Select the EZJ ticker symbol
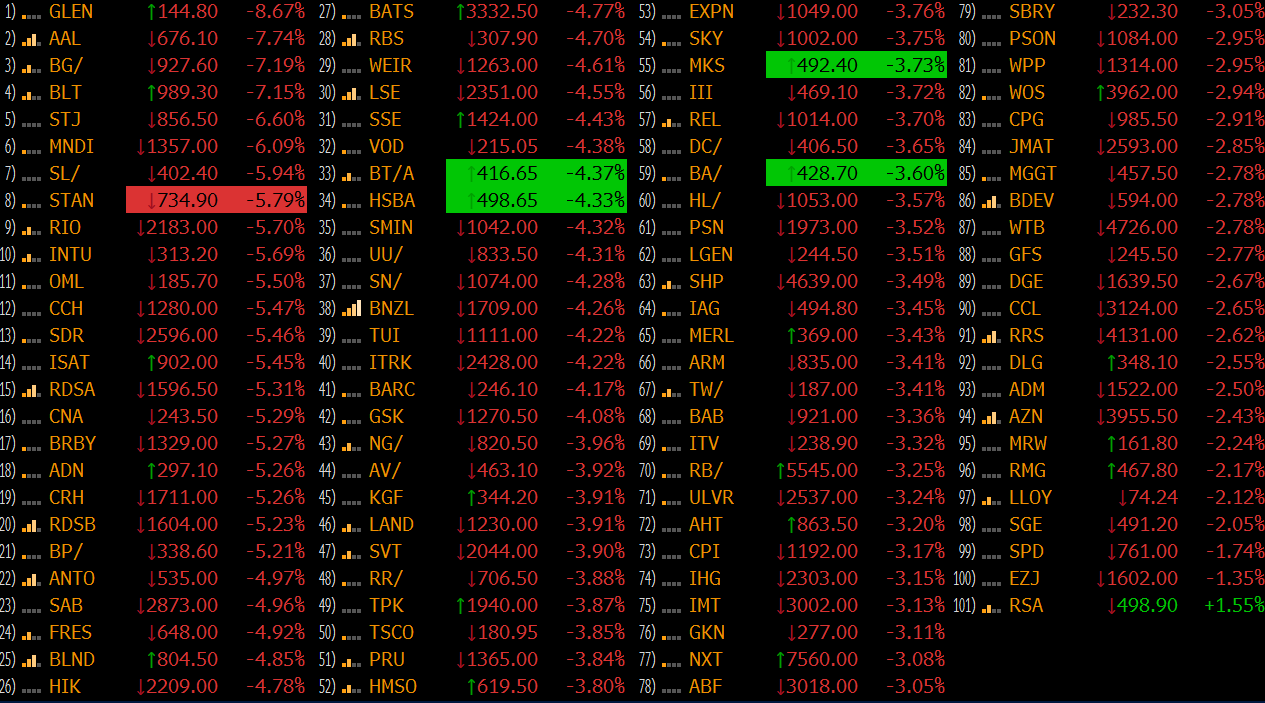Image resolution: width=1265 pixels, height=703 pixels. pos(1026,578)
